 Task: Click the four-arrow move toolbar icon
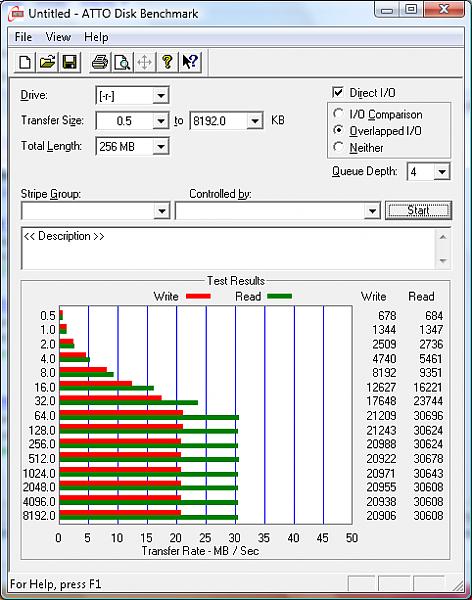(144, 62)
